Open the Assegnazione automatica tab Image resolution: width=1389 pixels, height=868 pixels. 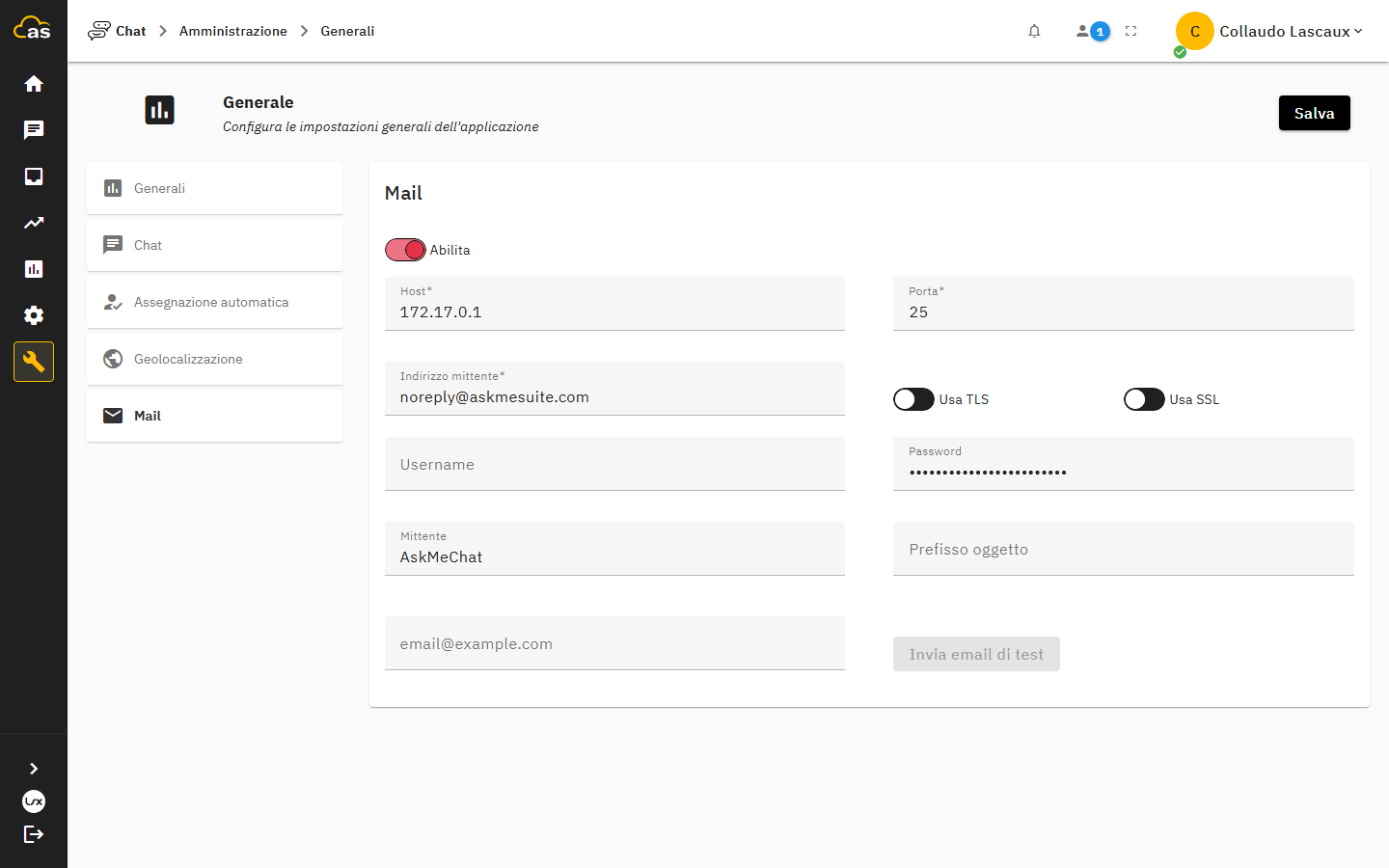(x=215, y=302)
